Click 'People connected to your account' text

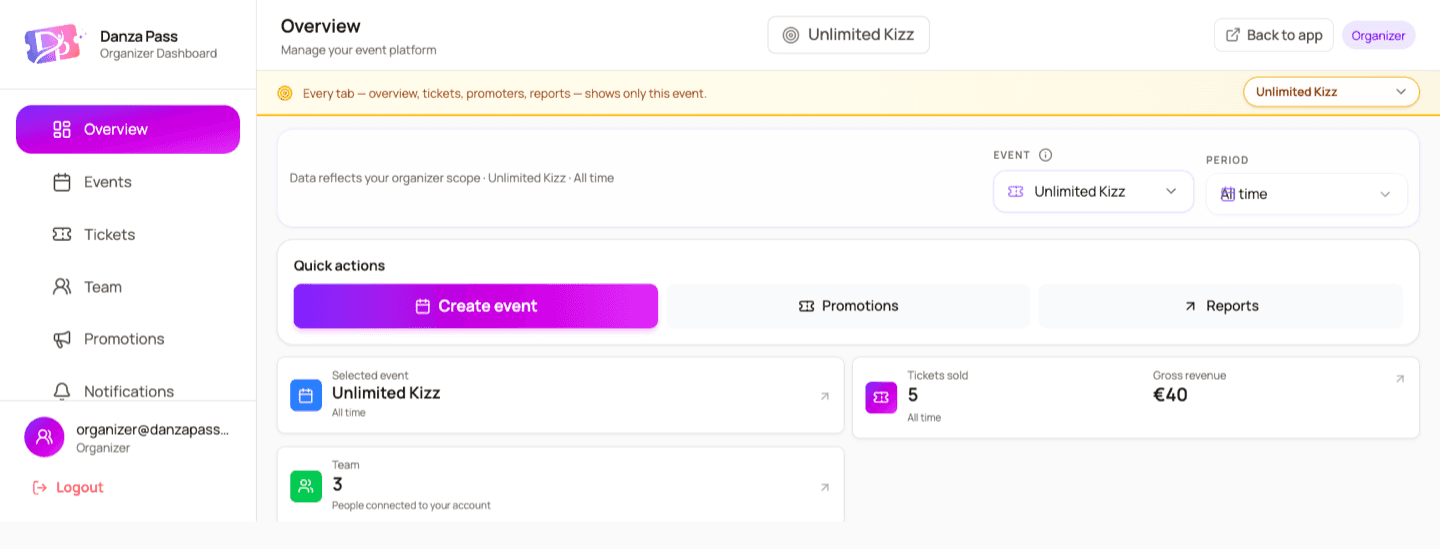(x=411, y=505)
